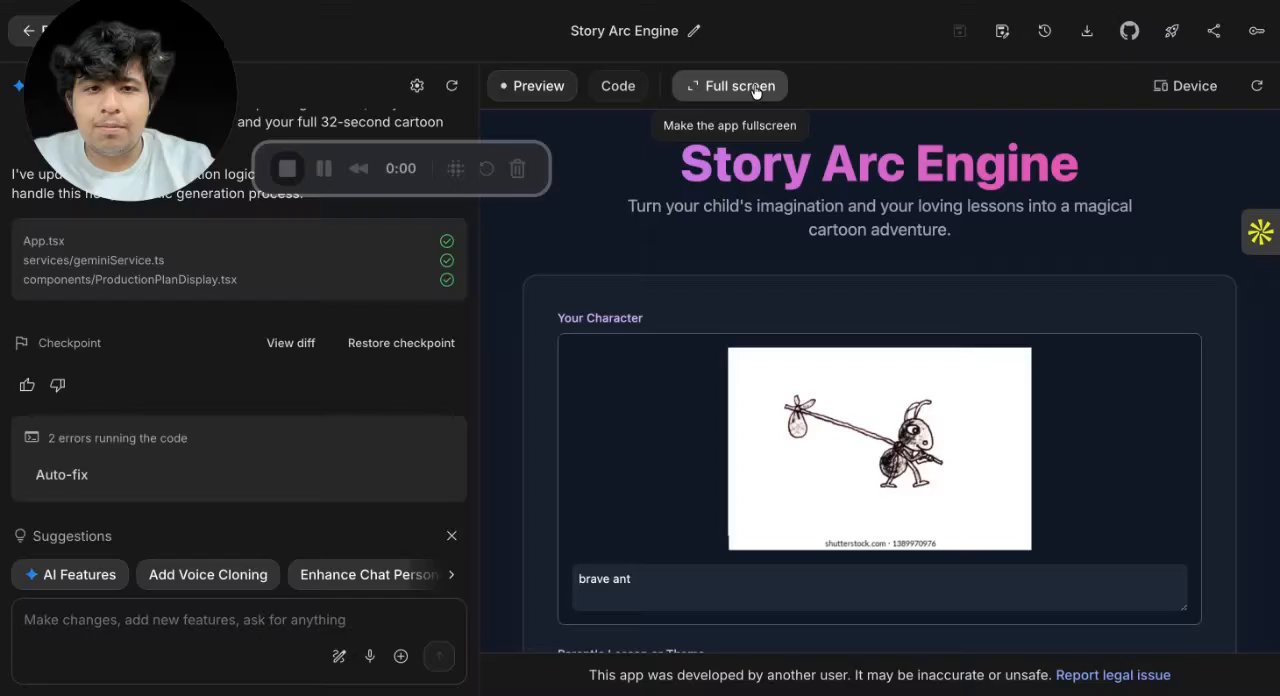1280x696 pixels.
Task: Click the magic wand icon in prompt box
Action: pos(339,656)
